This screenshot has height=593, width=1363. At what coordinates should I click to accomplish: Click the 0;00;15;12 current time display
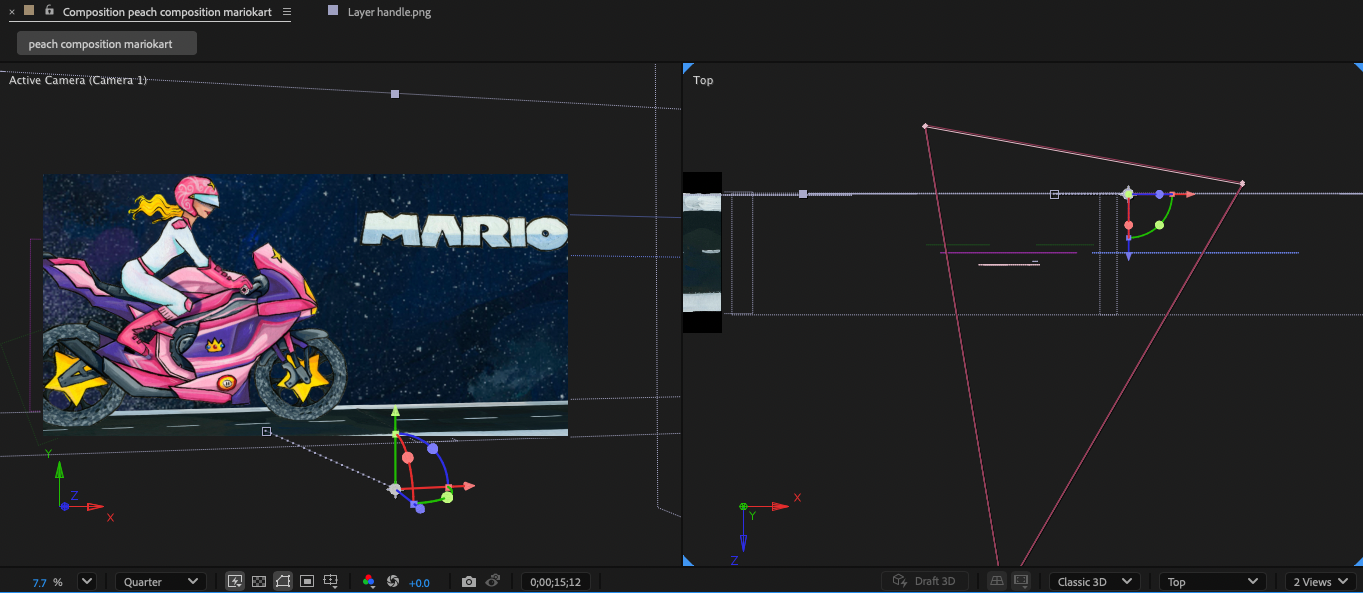556,582
